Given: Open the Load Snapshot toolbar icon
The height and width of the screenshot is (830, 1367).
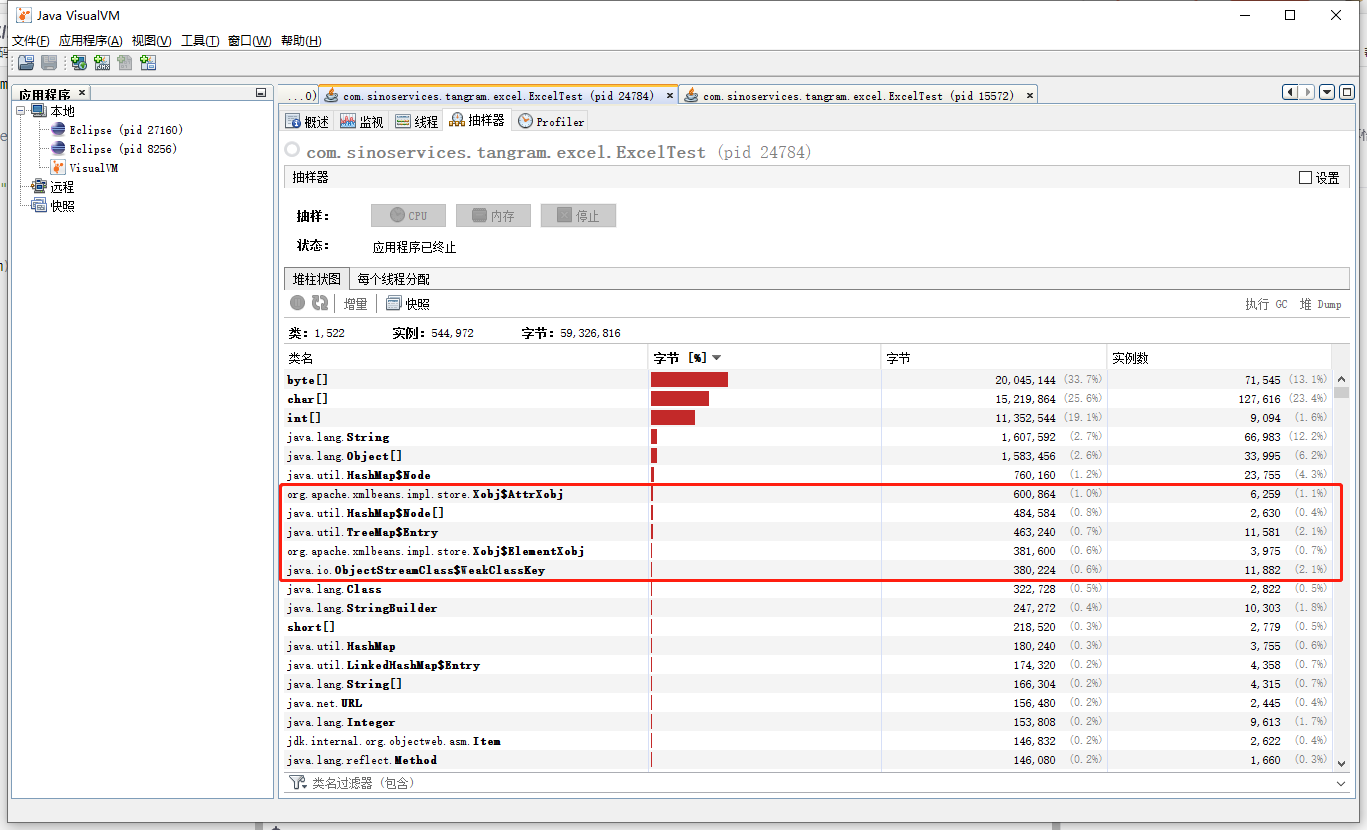Looking at the screenshot, I should click(26, 62).
